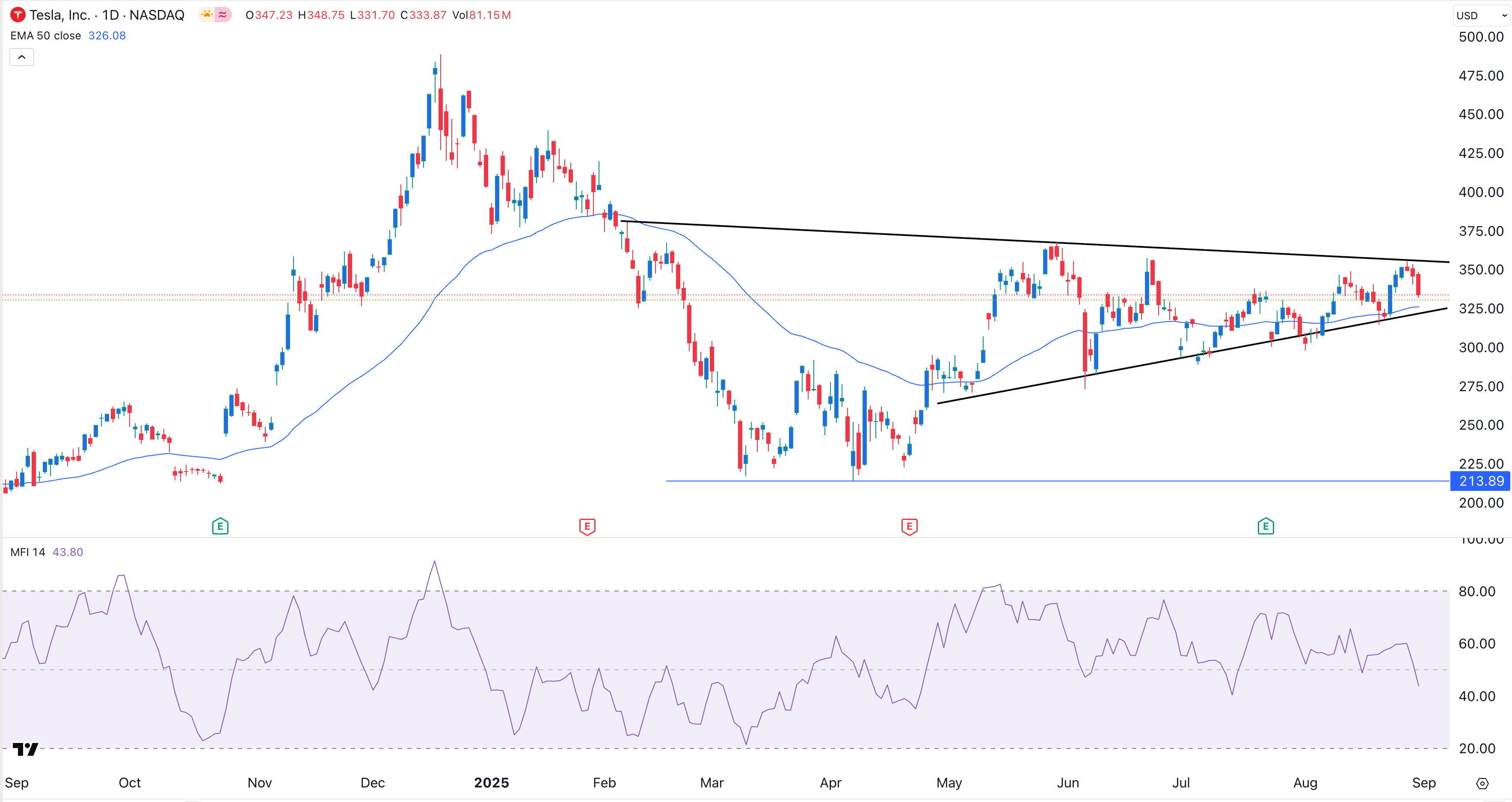Open the USD currency dropdown
1512x802 pixels.
[1481, 15]
